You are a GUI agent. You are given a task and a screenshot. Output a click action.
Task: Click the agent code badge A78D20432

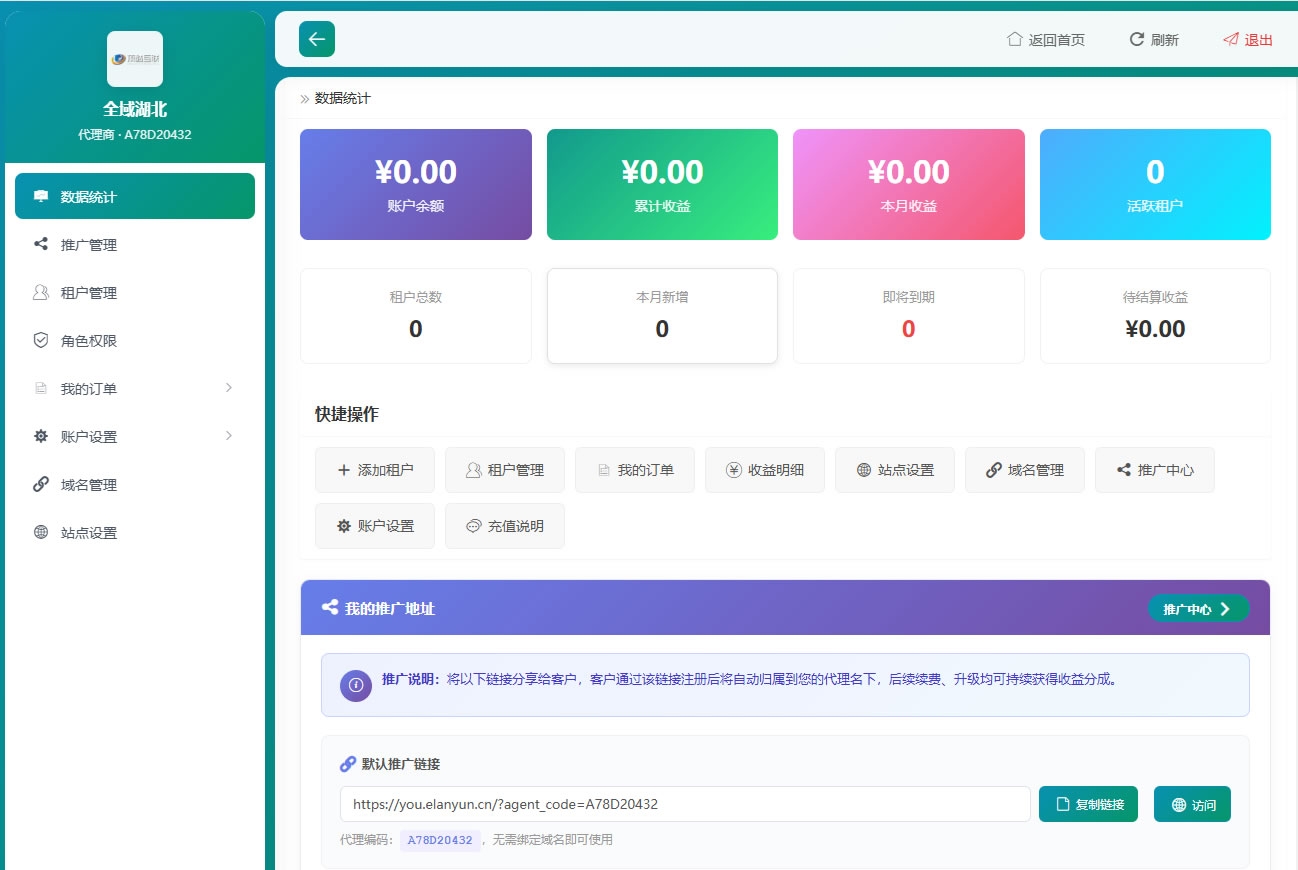(x=440, y=840)
